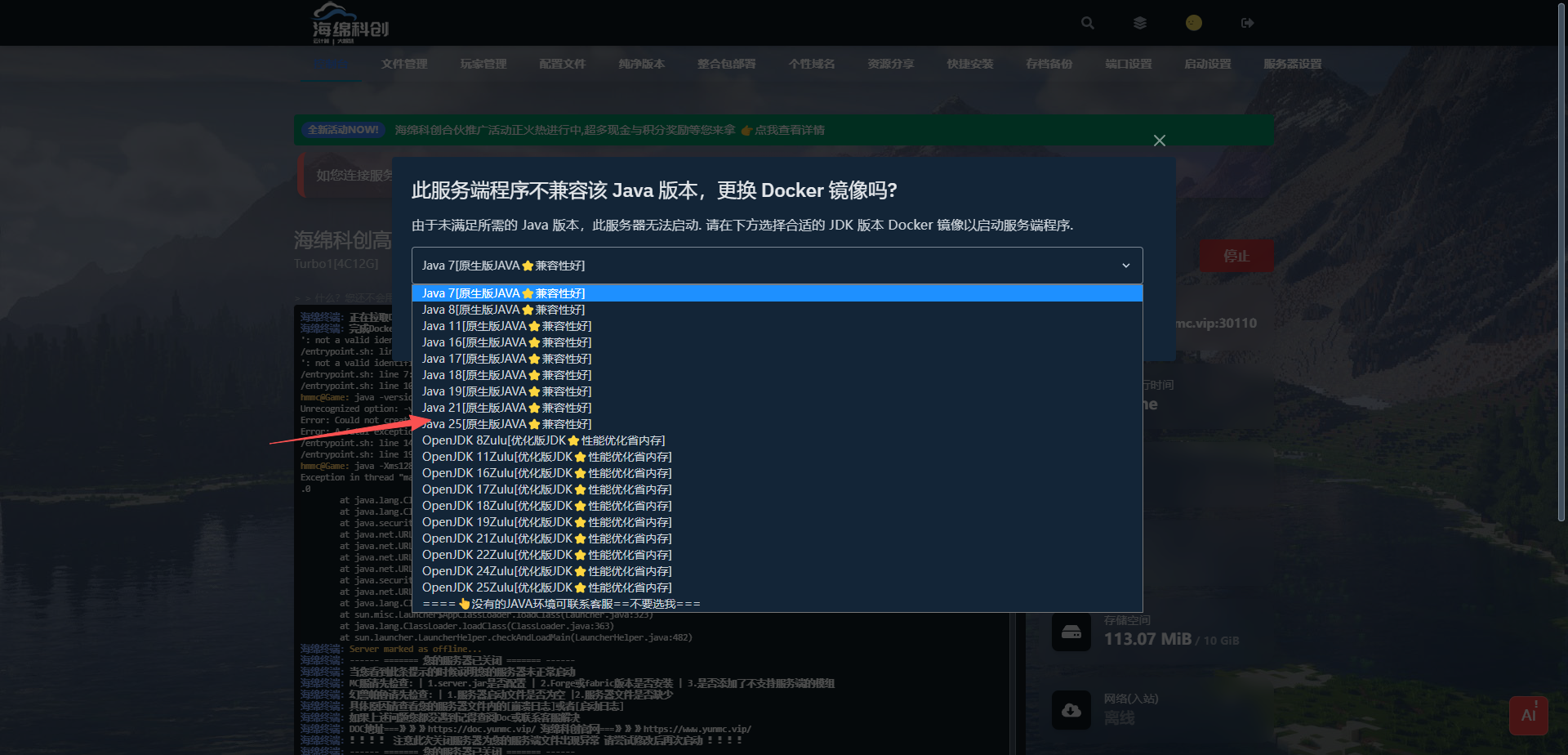This screenshot has height=755, width=1568.
Task: Collapse the Java version dropdown chevron
Action: pos(1125,266)
